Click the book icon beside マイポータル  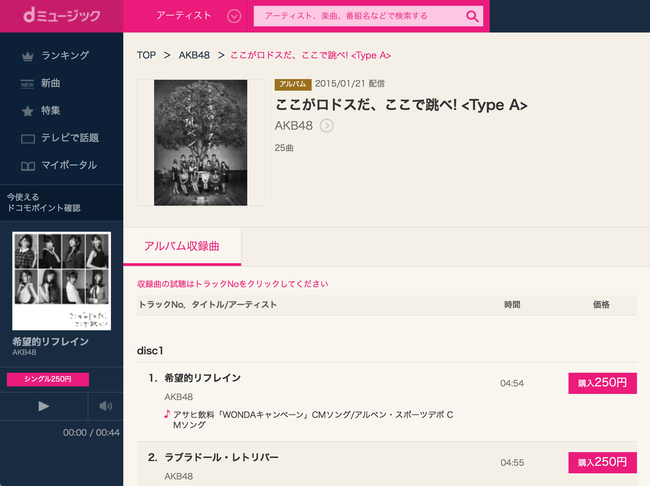(28, 166)
